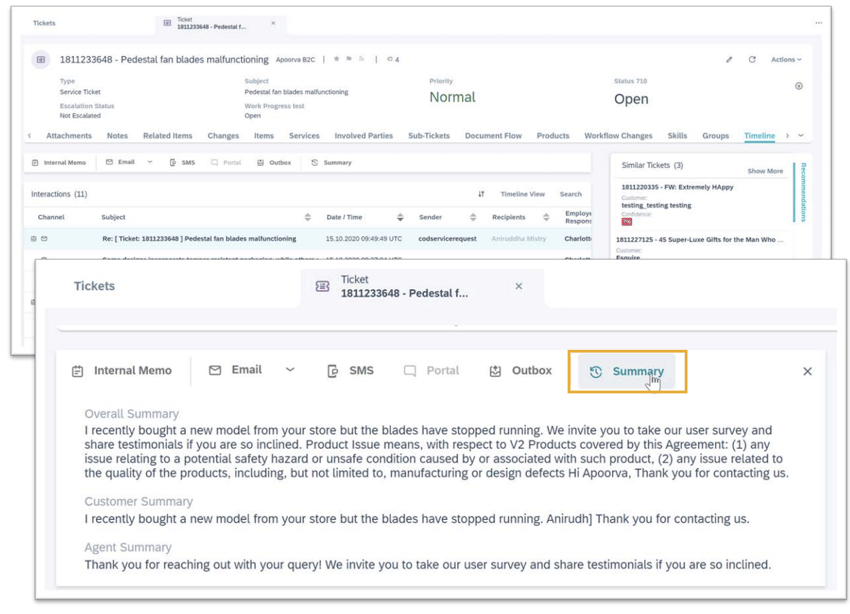Open the Actions dropdown menu
The height and width of the screenshot is (614, 850).
coord(786,60)
